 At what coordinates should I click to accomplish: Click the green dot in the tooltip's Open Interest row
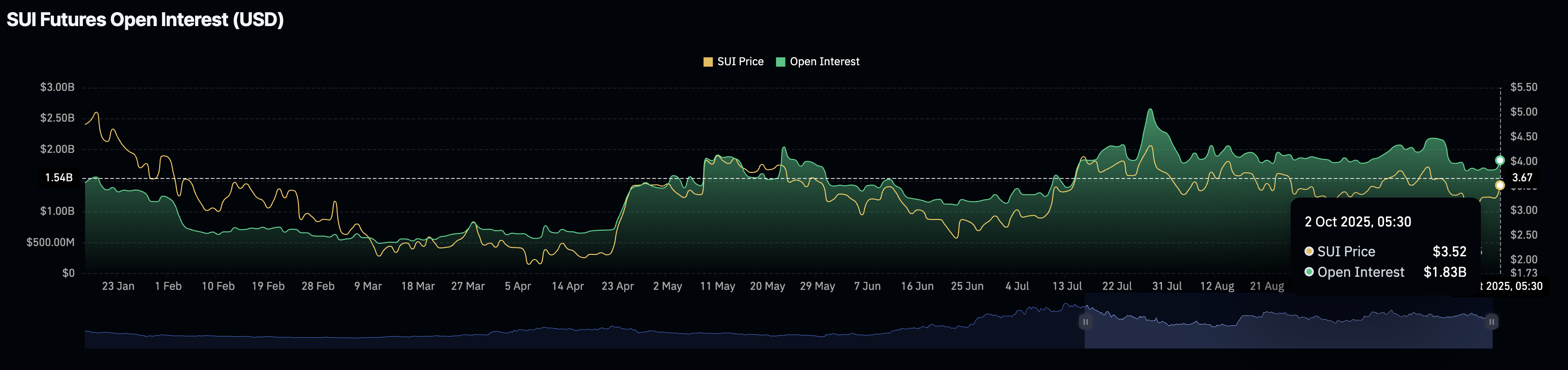click(x=1309, y=272)
